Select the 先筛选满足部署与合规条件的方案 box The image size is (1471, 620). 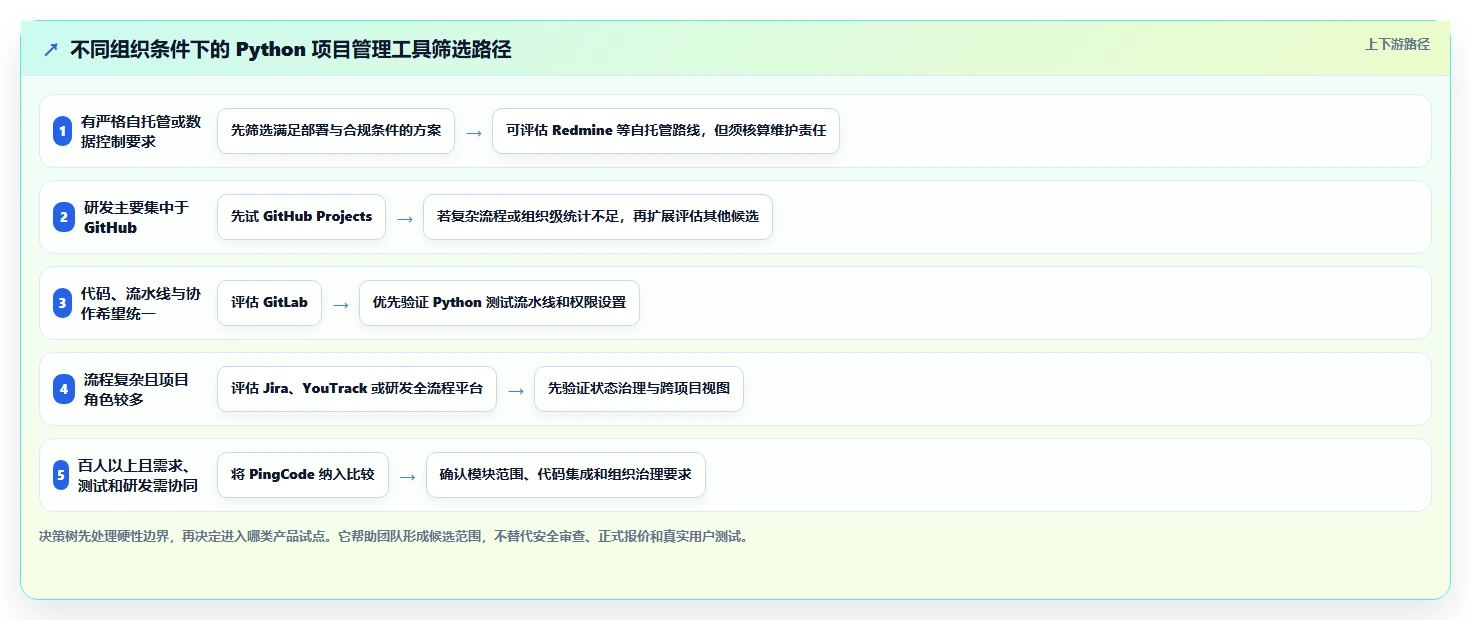pos(336,131)
